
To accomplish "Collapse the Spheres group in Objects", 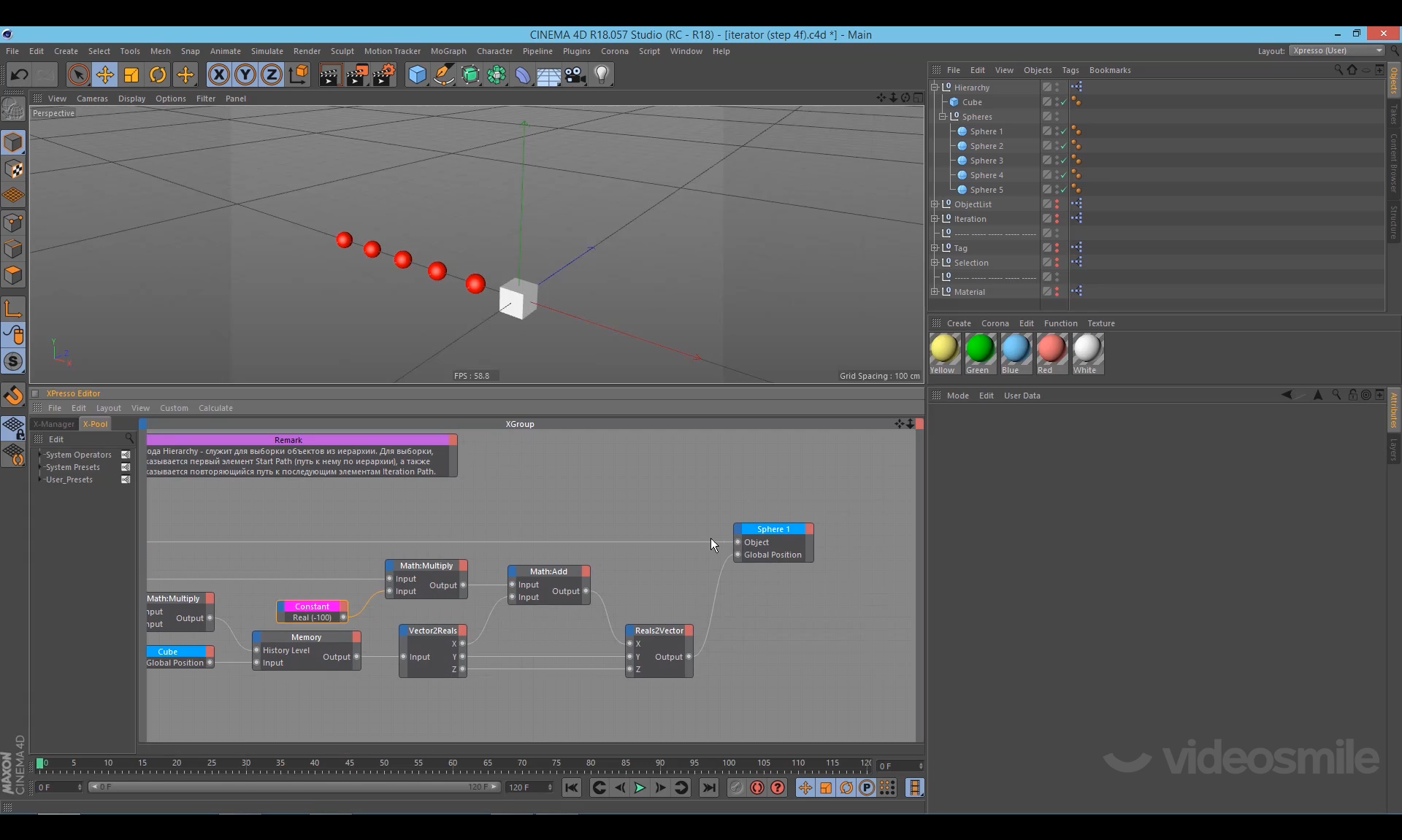I will [x=943, y=117].
